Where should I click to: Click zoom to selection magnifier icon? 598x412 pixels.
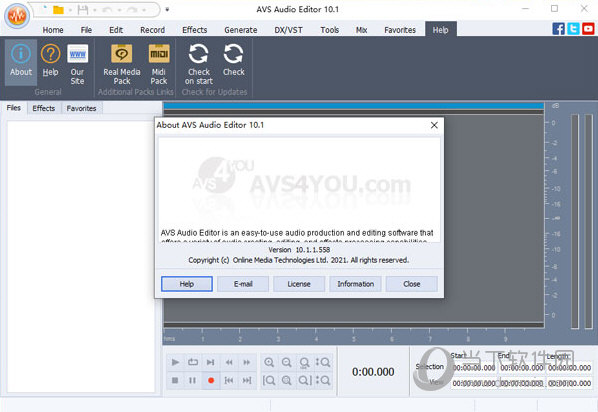(304, 362)
